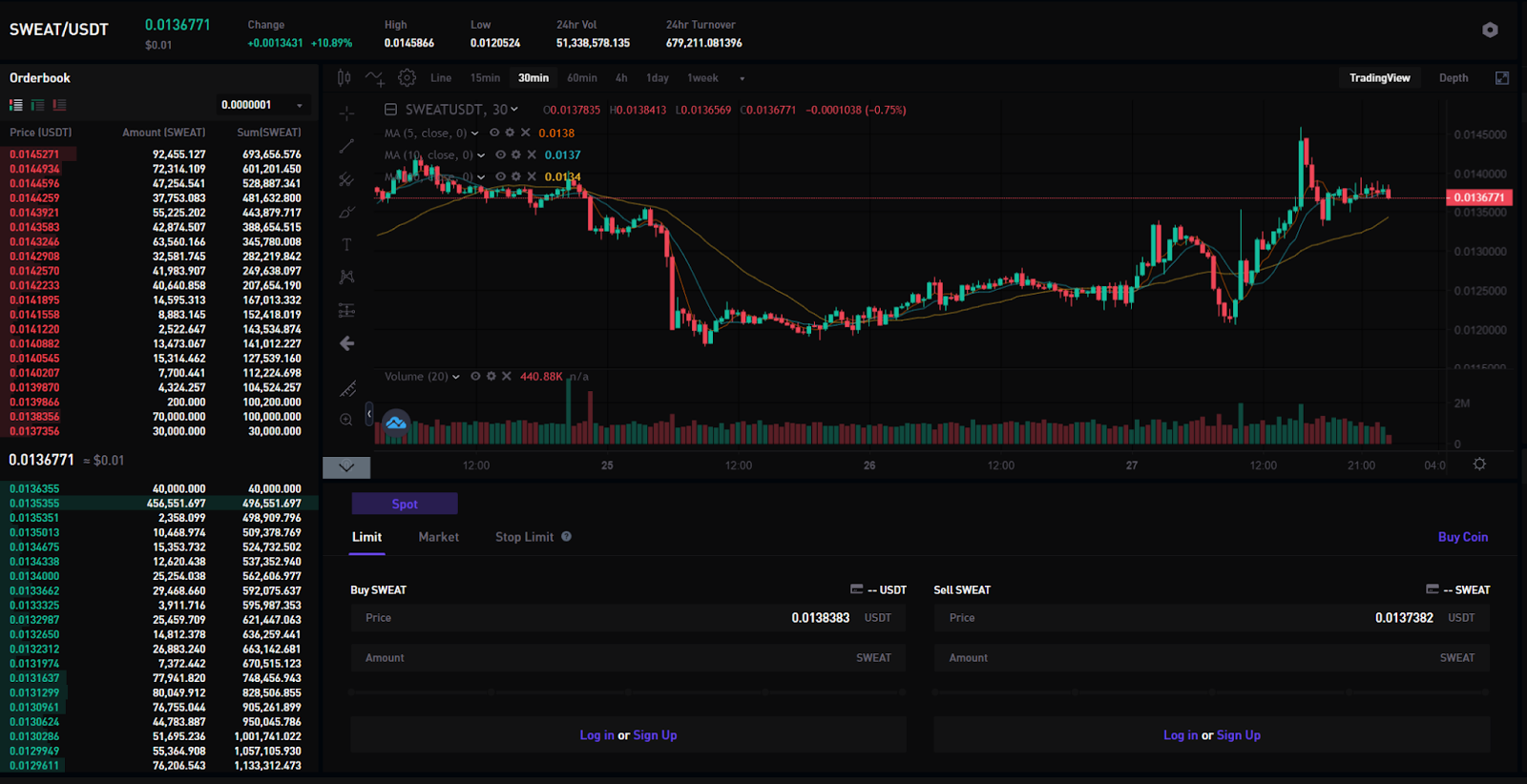Click the back arrow in drawing toolbar
Image resolution: width=1527 pixels, height=784 pixels.
tap(346, 343)
